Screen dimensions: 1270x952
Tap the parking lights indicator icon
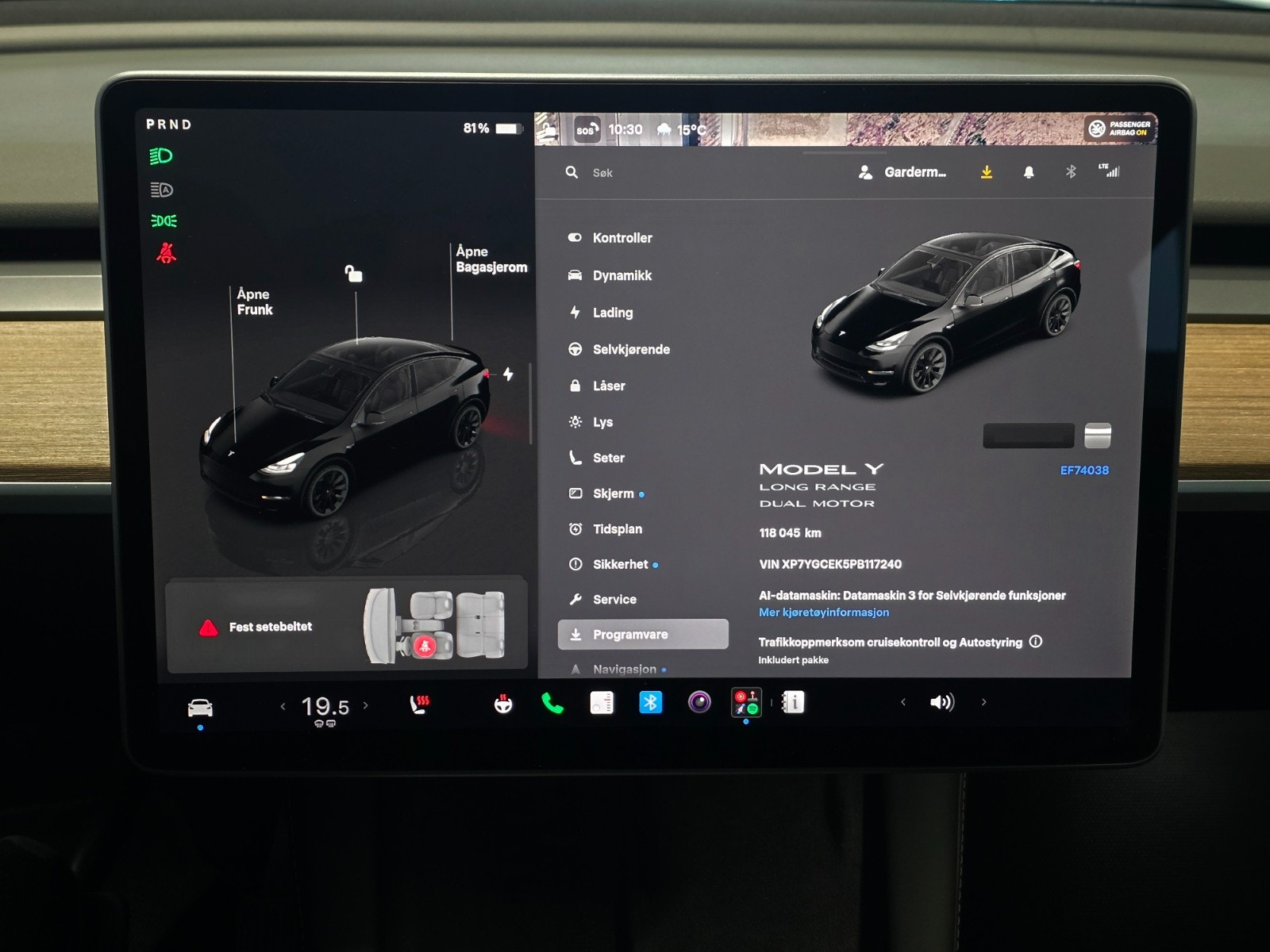pos(164,221)
